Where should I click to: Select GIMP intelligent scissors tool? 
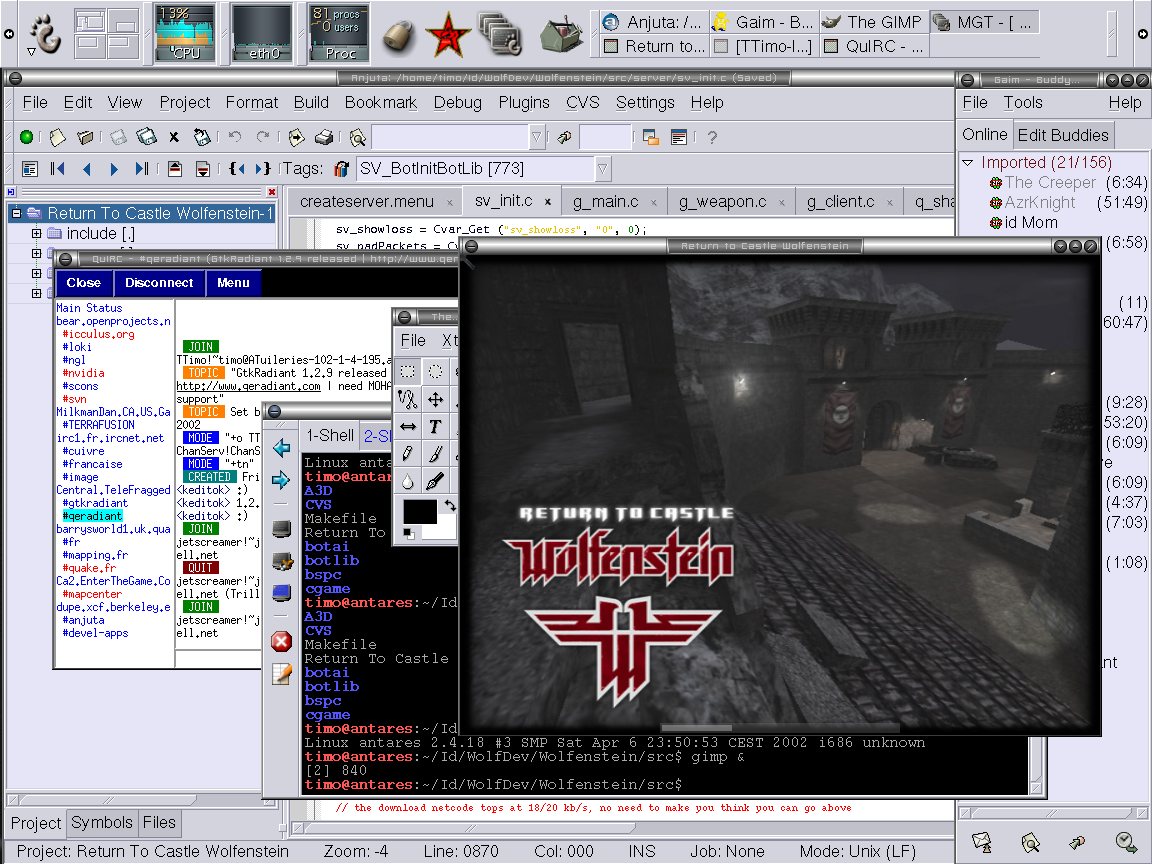point(408,399)
